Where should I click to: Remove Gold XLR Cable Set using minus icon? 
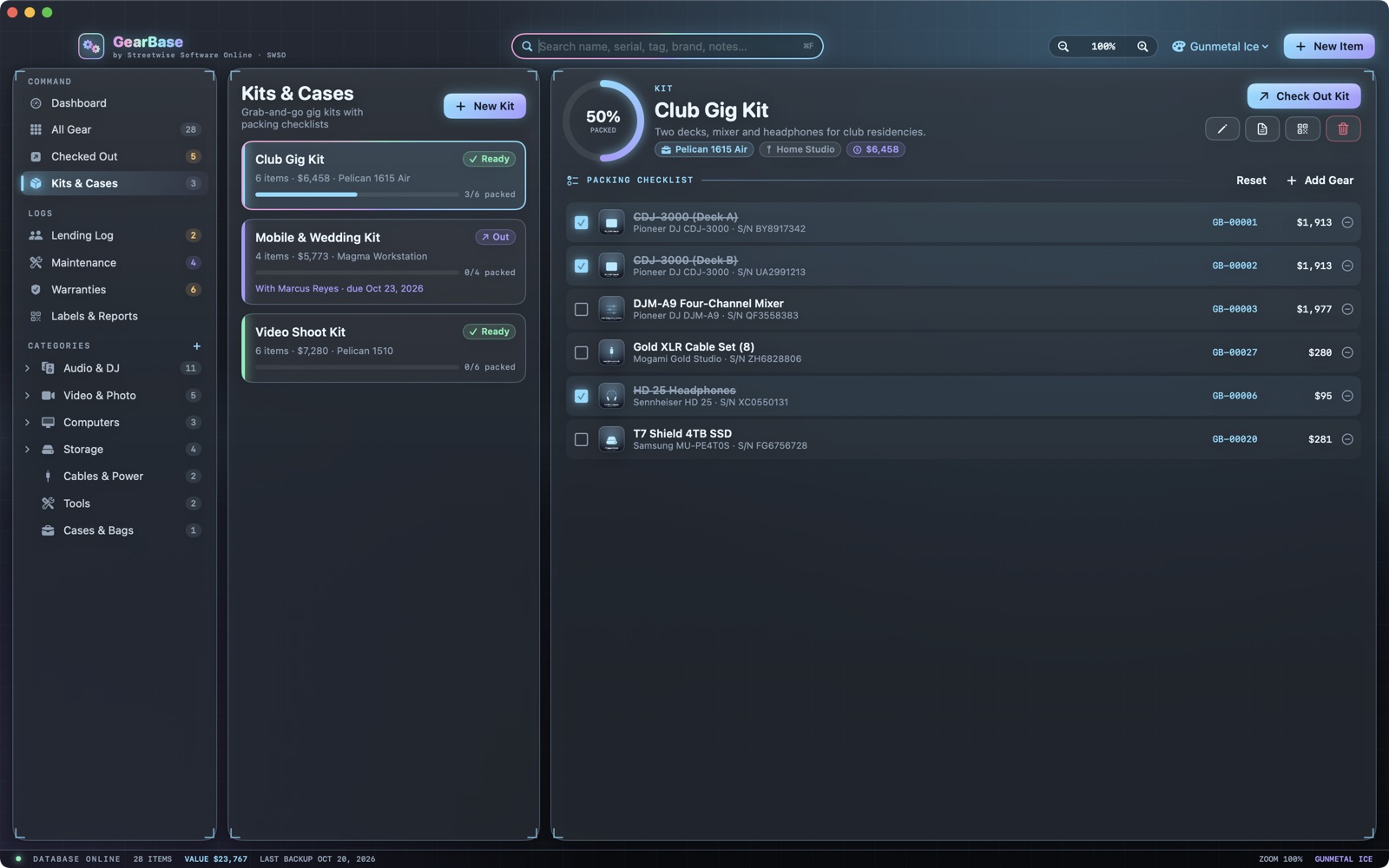coord(1347,352)
